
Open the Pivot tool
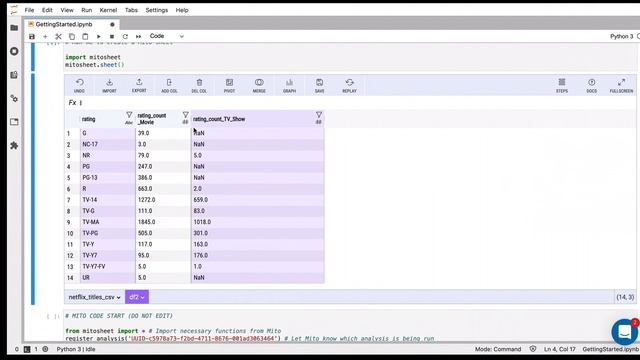(x=229, y=86)
